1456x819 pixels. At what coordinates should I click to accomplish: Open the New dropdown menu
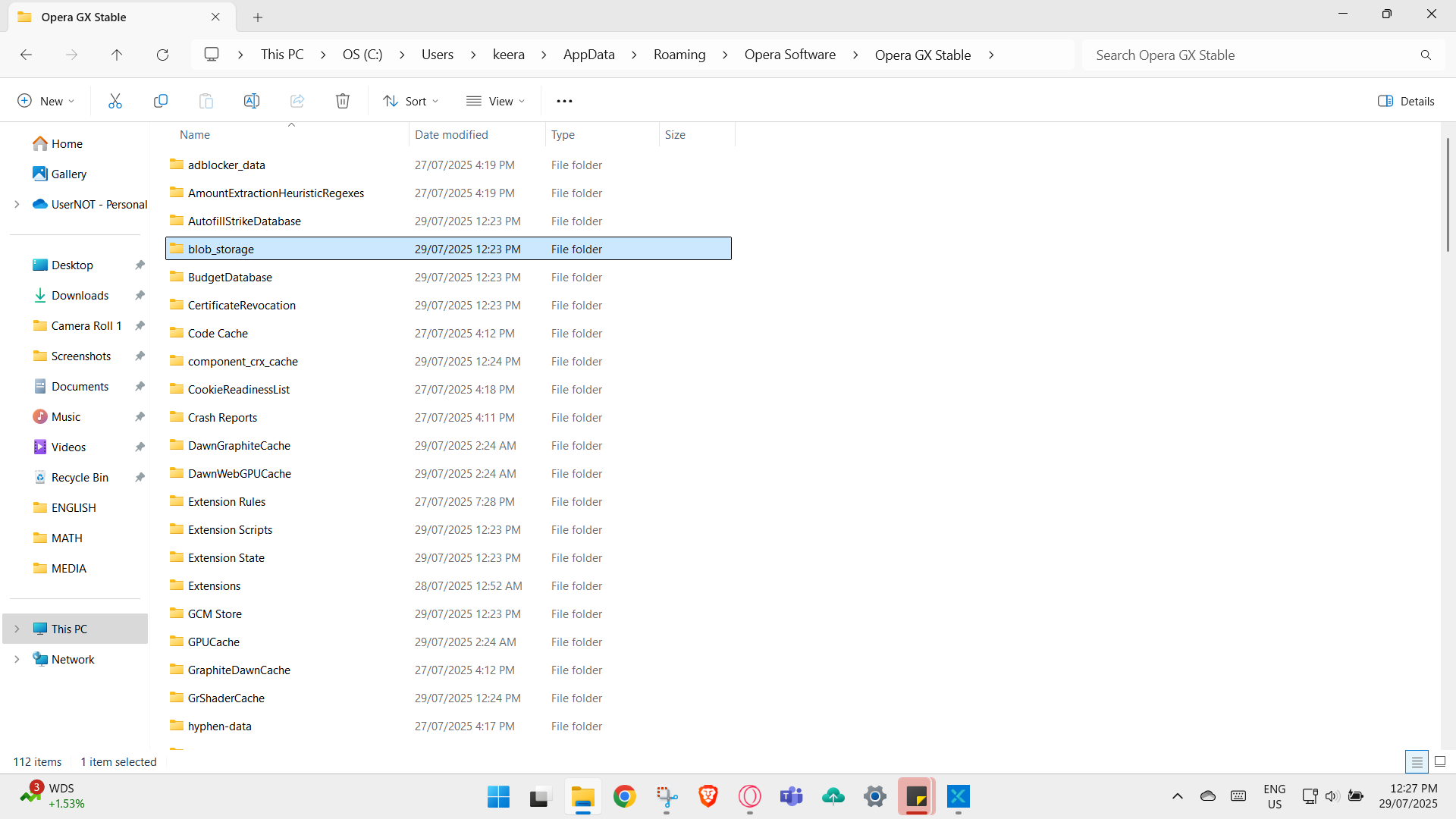pos(46,101)
